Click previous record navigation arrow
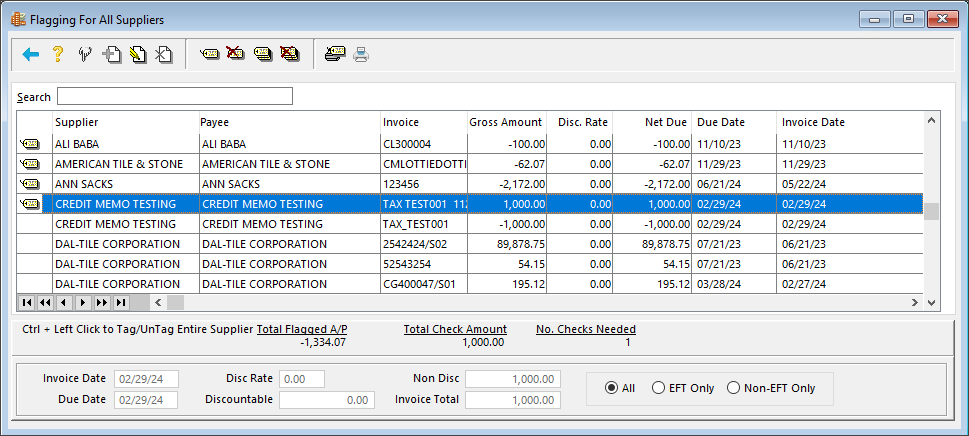 pyautogui.click(x=64, y=303)
